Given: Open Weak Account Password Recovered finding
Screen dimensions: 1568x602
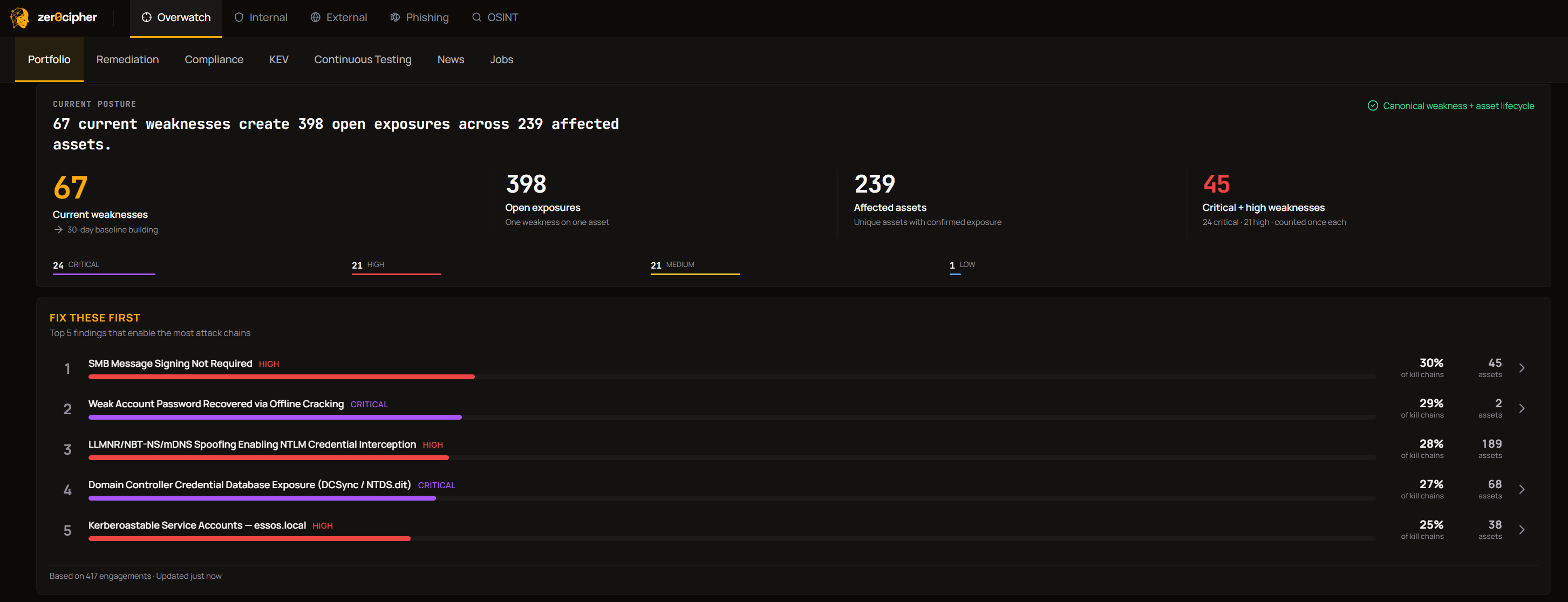Looking at the screenshot, I should click(x=216, y=404).
